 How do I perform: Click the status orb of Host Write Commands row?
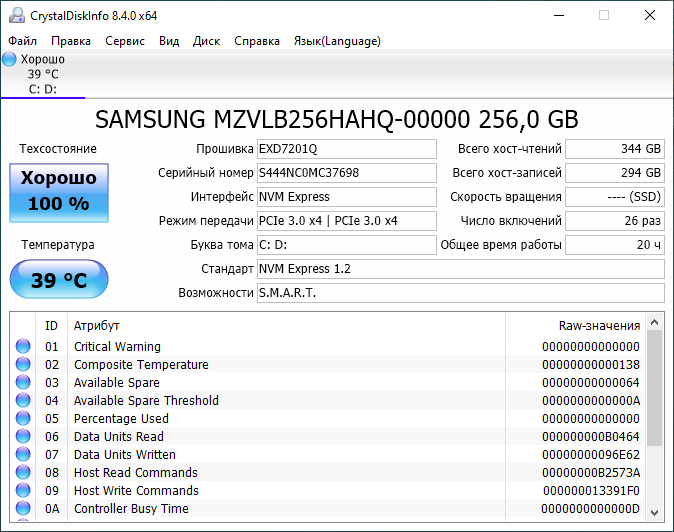coord(23,491)
